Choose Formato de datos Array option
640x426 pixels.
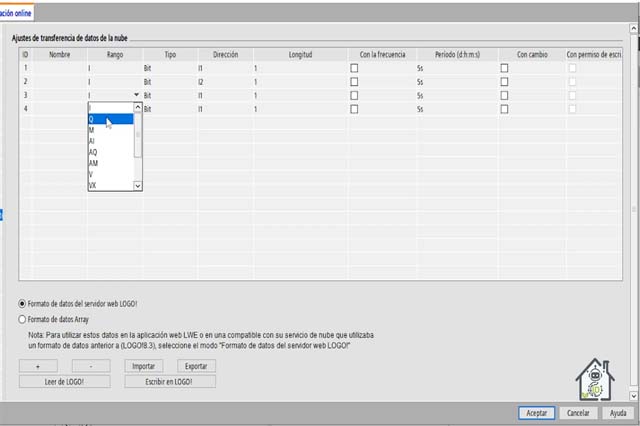pyautogui.click(x=24, y=319)
